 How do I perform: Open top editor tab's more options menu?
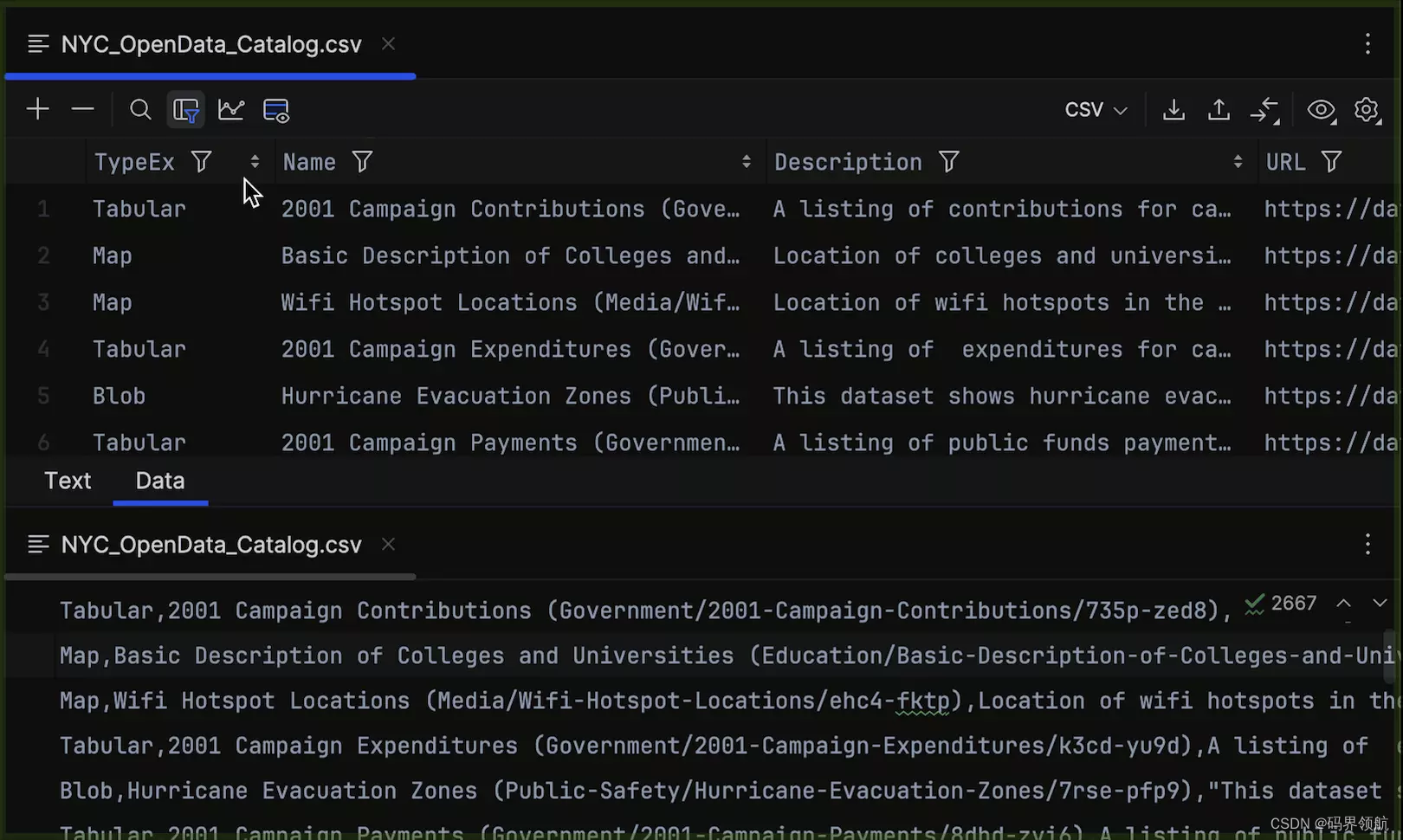[1367, 44]
